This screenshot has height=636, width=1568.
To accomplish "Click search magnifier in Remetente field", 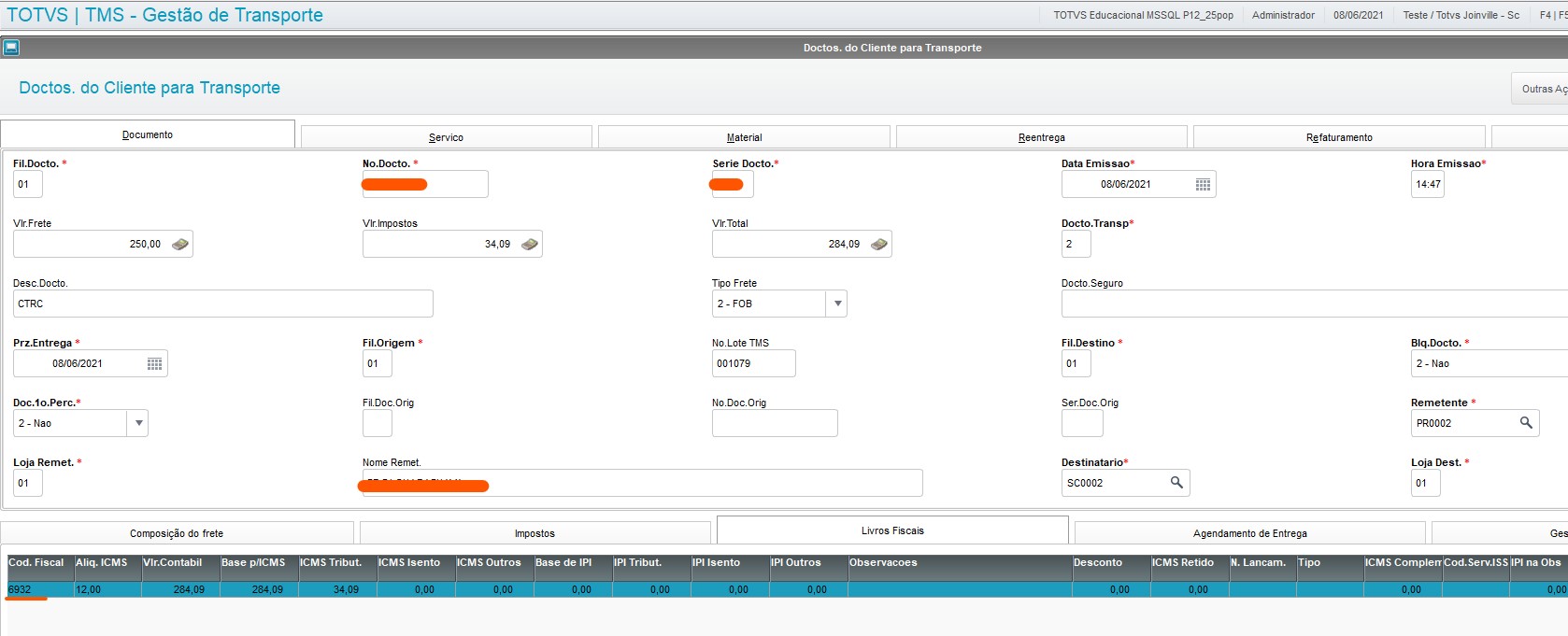I will [1526, 423].
